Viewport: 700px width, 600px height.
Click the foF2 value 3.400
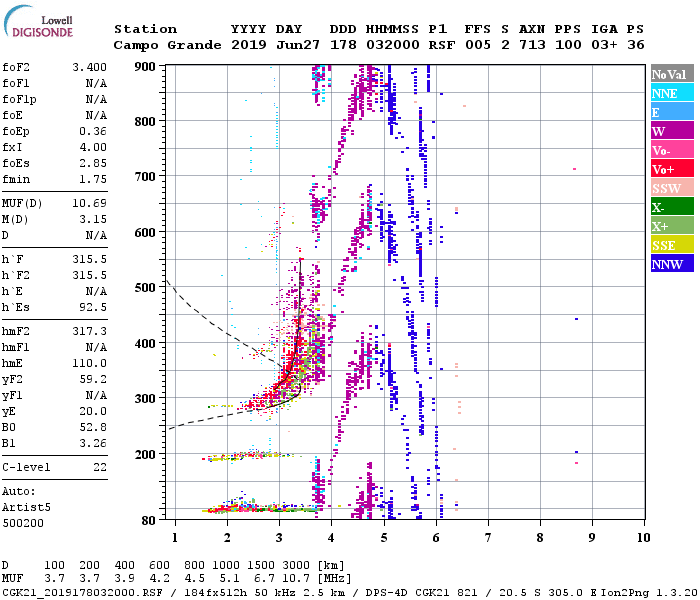(x=89, y=67)
